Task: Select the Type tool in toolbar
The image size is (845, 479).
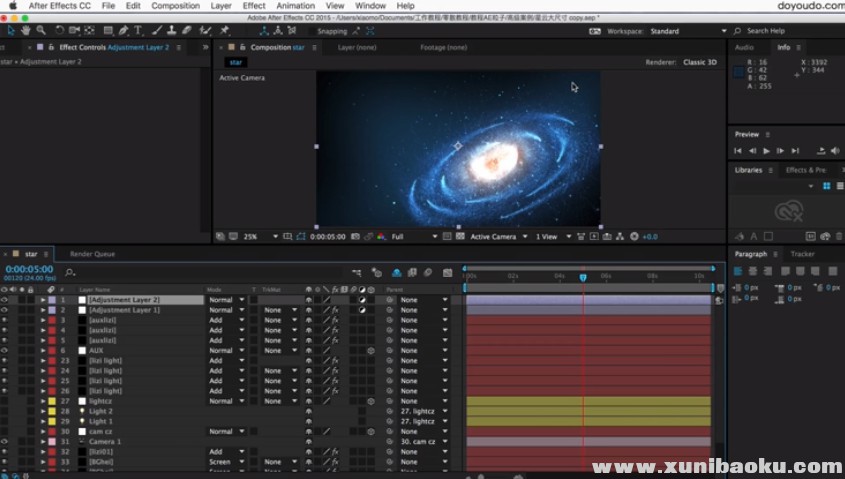Action: pyautogui.click(x=137, y=31)
